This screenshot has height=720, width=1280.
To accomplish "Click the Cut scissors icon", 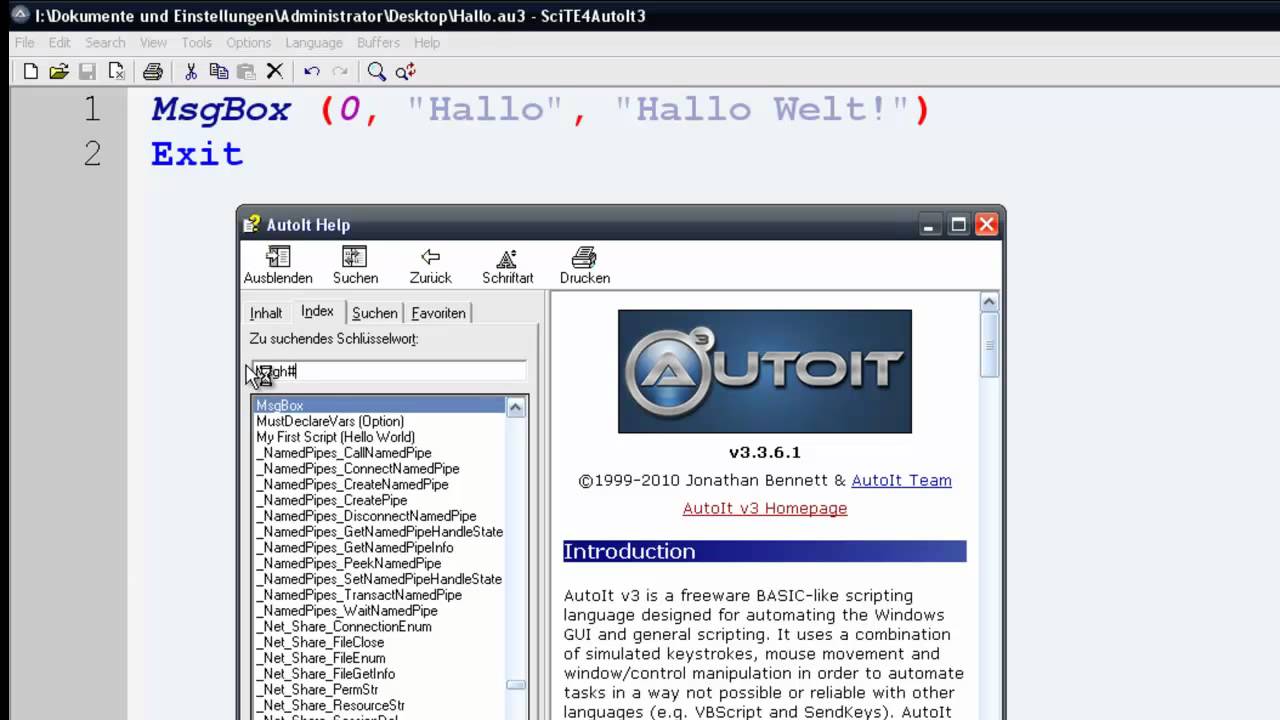I will tap(190, 71).
